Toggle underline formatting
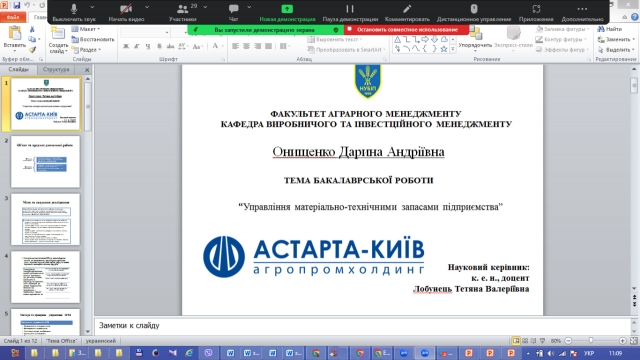The width and height of the screenshot is (640, 360). coord(148,46)
